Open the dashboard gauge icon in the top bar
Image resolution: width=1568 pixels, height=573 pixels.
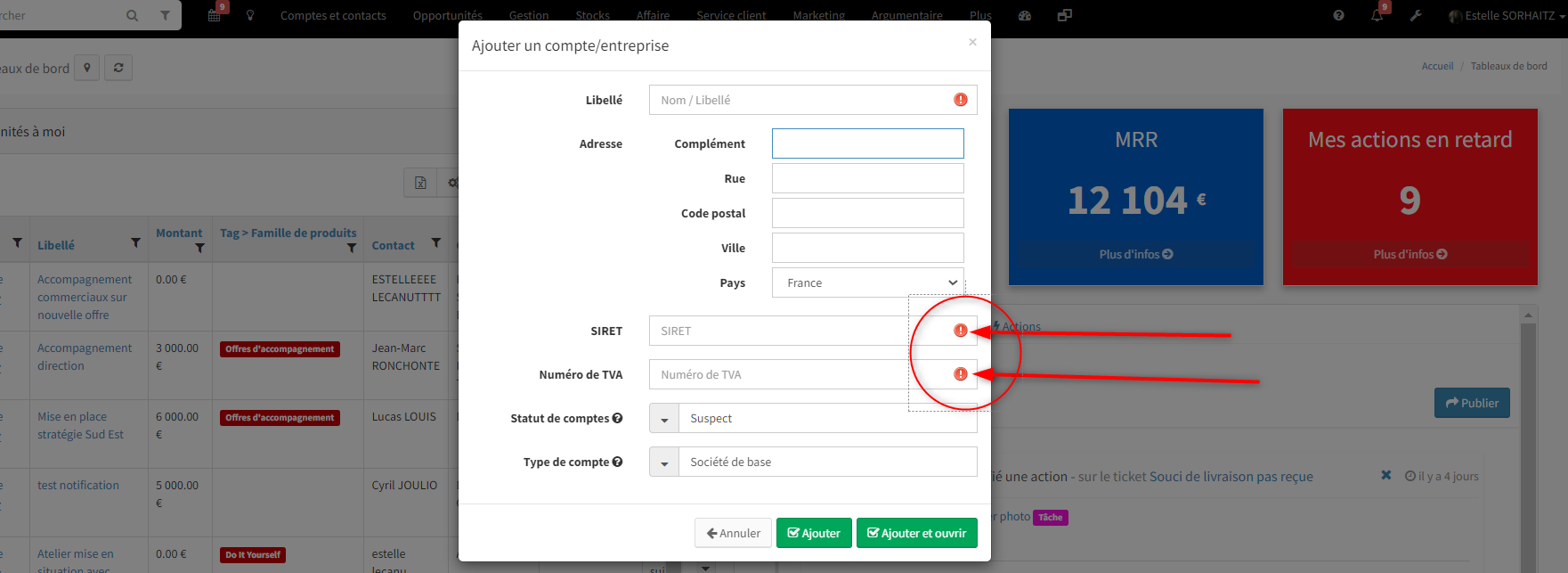coord(1025,15)
